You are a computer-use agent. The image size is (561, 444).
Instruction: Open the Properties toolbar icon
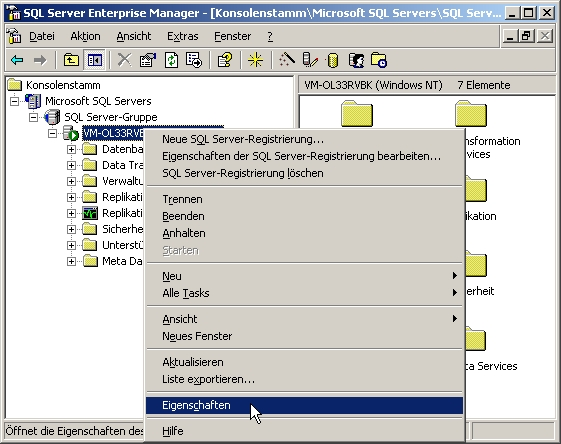(x=148, y=60)
